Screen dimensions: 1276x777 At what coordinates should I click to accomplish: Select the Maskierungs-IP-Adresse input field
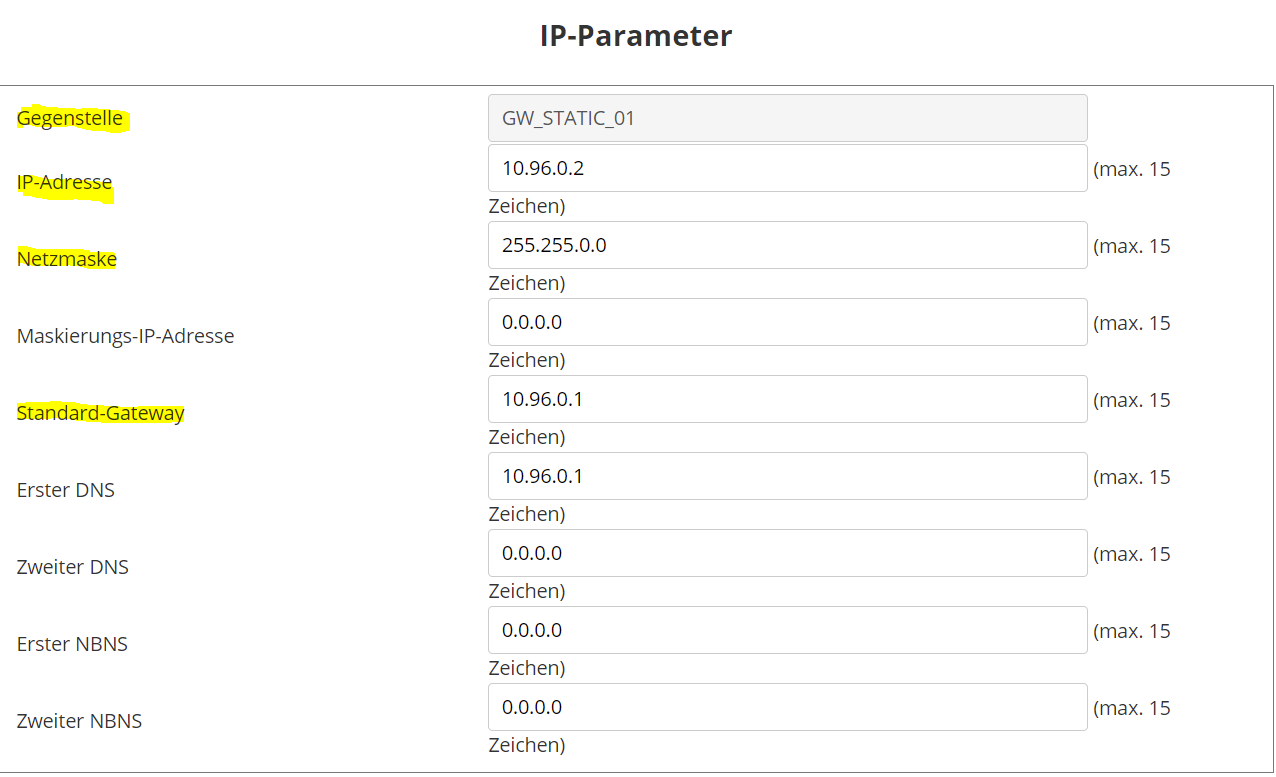787,322
